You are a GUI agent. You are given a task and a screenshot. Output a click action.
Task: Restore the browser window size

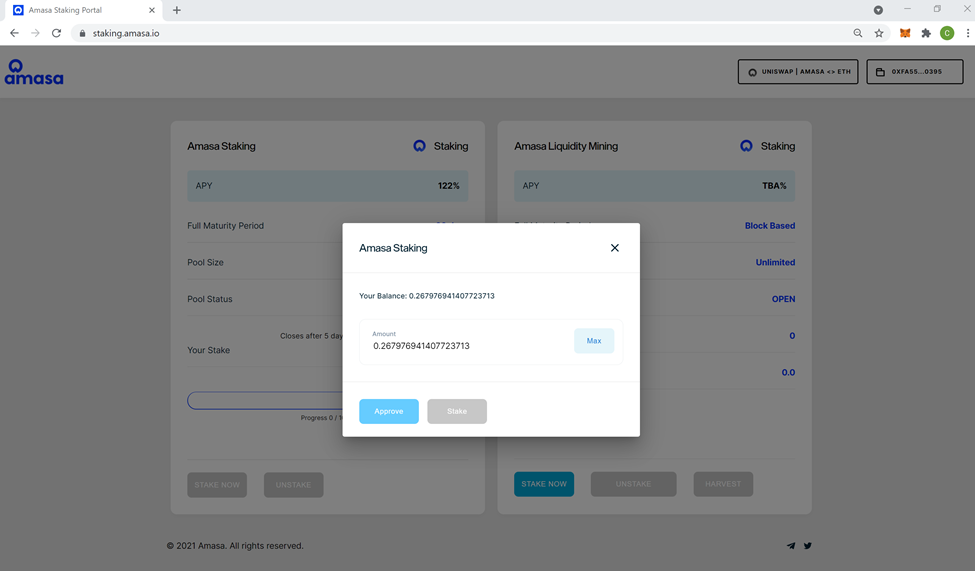pos(937,9)
